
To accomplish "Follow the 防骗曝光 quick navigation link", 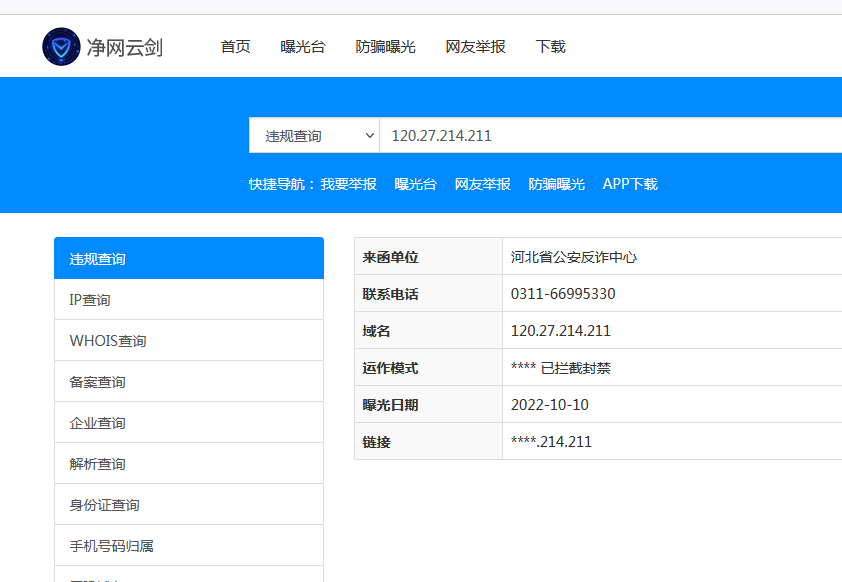I will tap(556, 184).
